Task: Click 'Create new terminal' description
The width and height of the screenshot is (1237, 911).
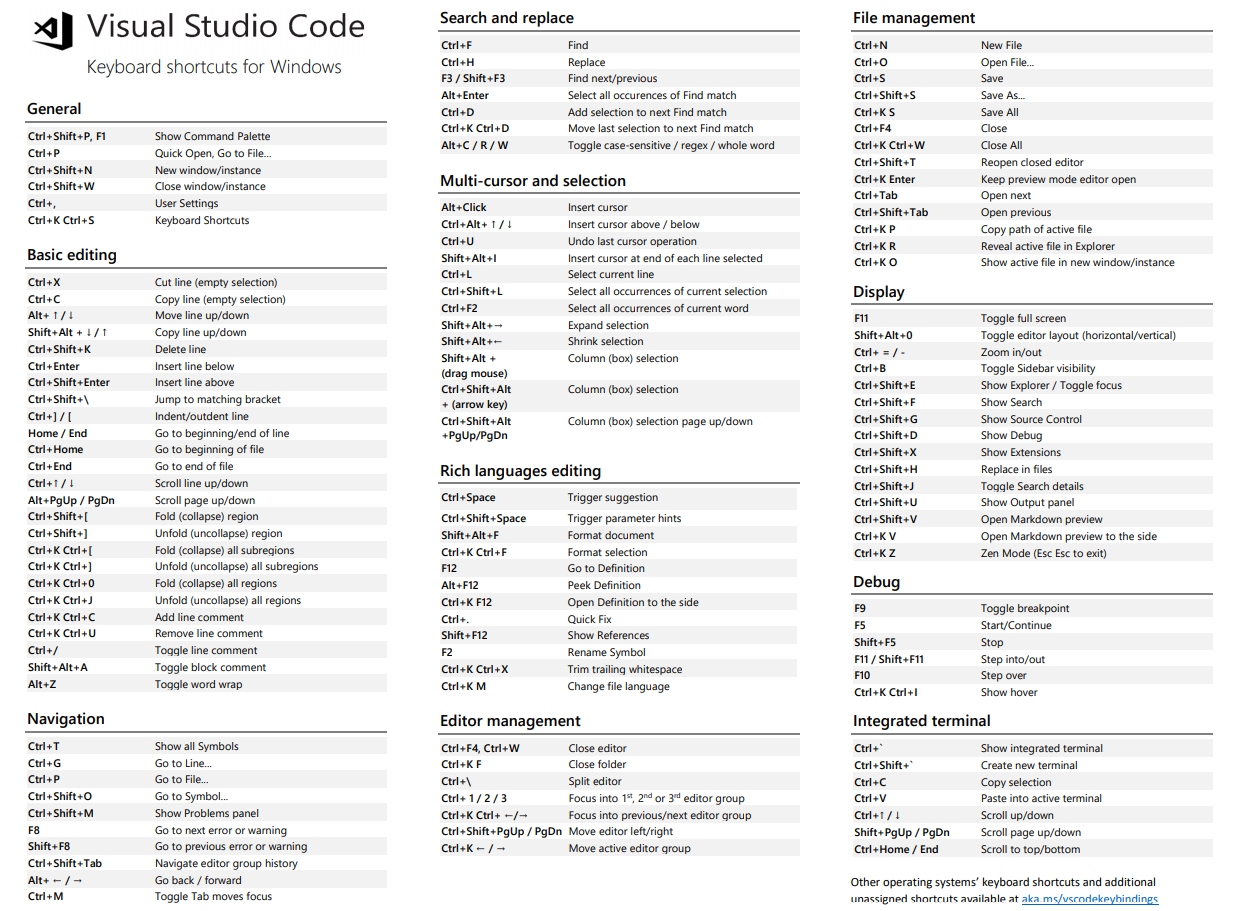Action: [x=1029, y=765]
